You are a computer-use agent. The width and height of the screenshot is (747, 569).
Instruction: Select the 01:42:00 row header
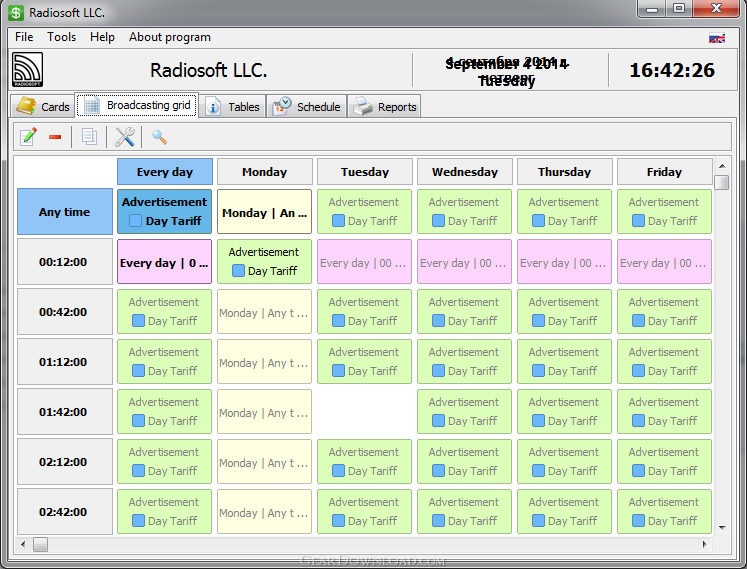click(x=65, y=412)
